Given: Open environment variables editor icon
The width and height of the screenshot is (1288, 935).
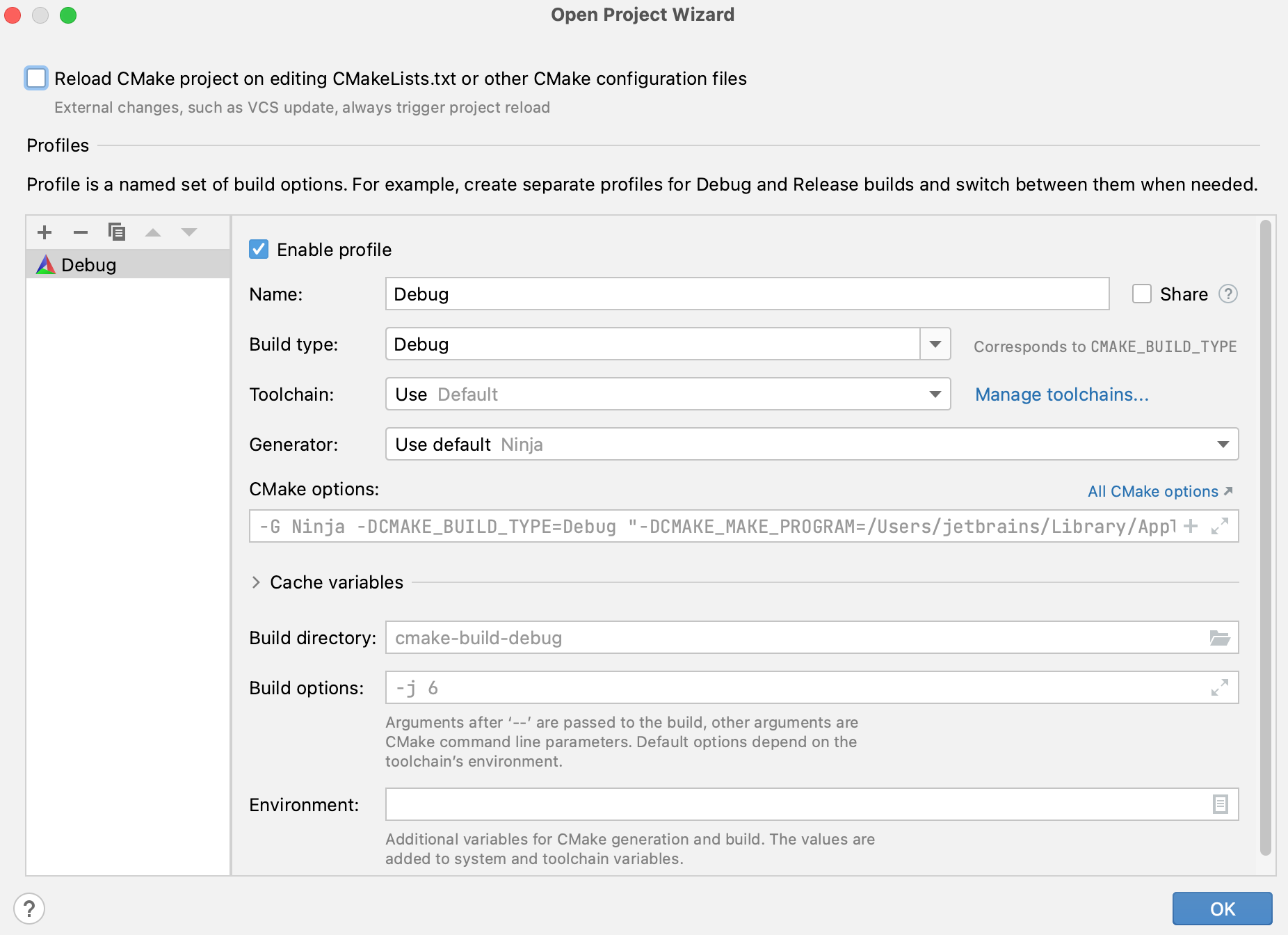Looking at the screenshot, I should [1220, 805].
